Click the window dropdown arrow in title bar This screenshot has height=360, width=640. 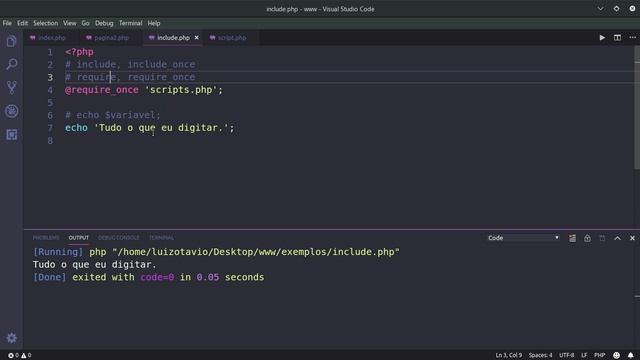(x=600, y=9)
